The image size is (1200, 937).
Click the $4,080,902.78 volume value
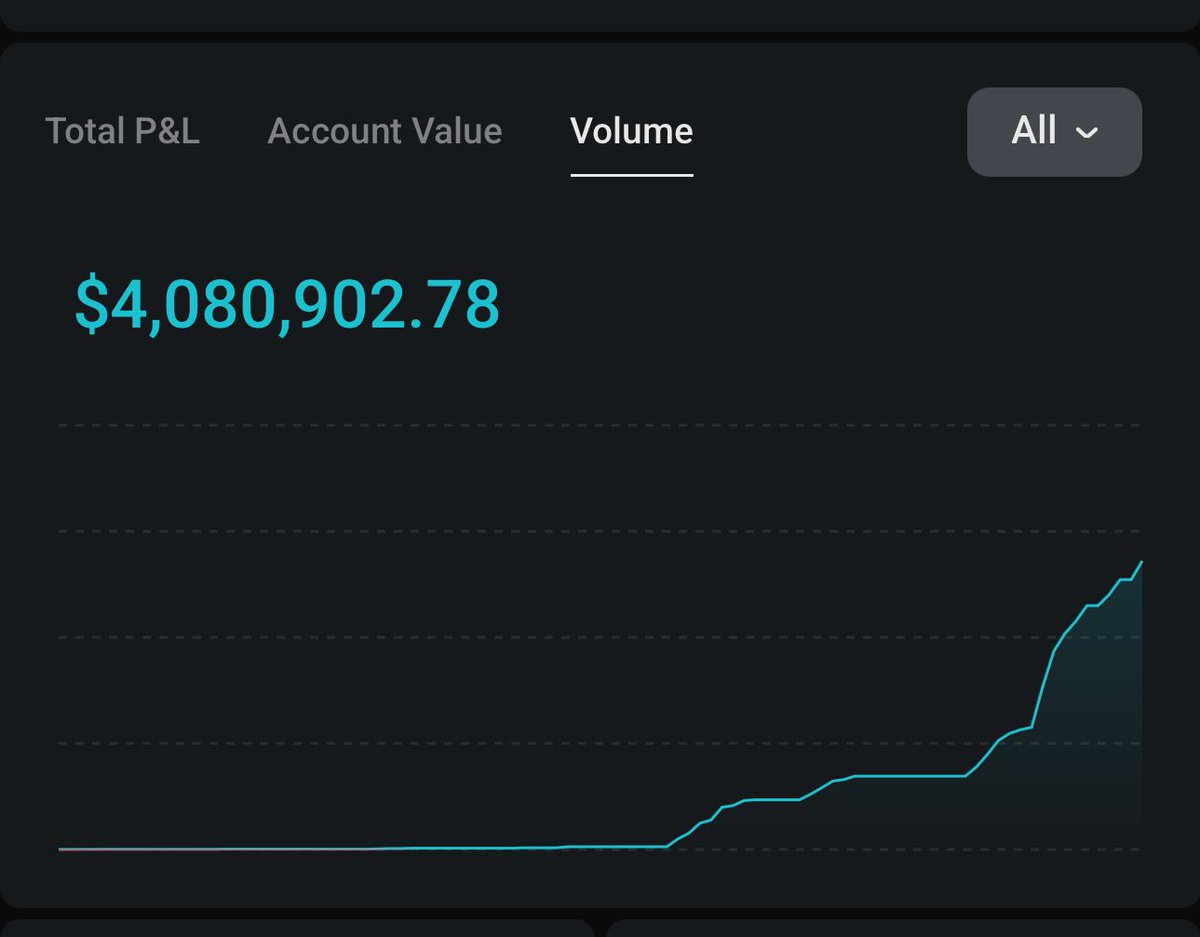point(287,306)
